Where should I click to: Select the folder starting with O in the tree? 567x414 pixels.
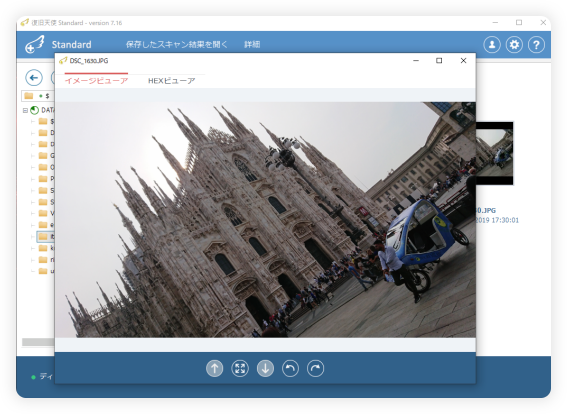pos(43,167)
